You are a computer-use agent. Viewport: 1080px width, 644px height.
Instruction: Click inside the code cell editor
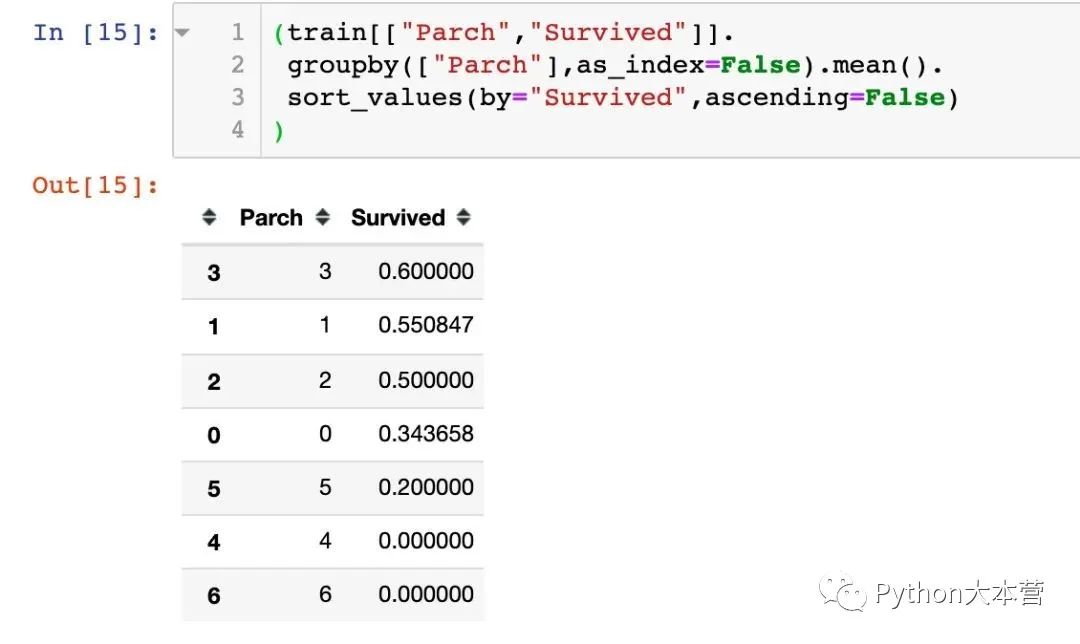pos(670,81)
